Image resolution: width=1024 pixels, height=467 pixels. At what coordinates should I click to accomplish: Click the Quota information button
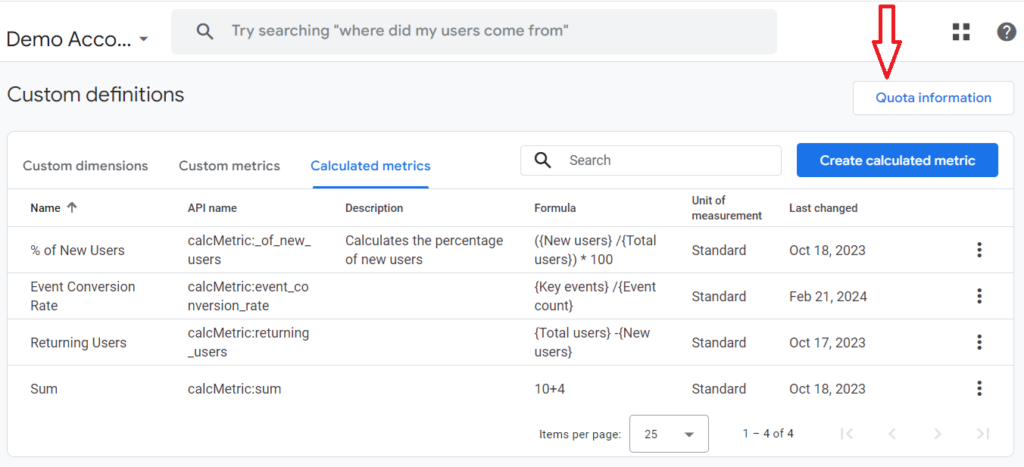(933, 98)
